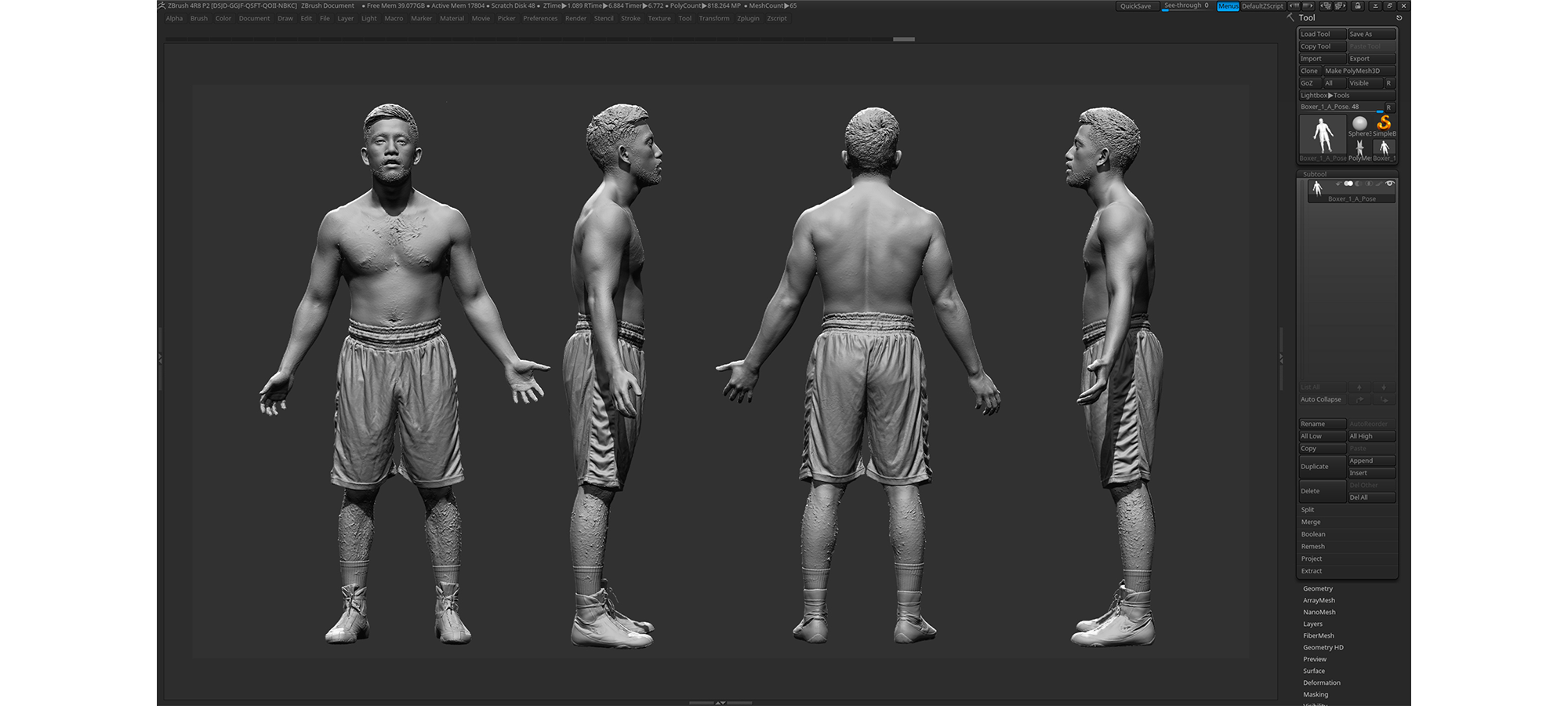The image size is (1568, 706).
Task: Toggle the paintbrush polypaint icon on the subtool
Action: [1379, 184]
